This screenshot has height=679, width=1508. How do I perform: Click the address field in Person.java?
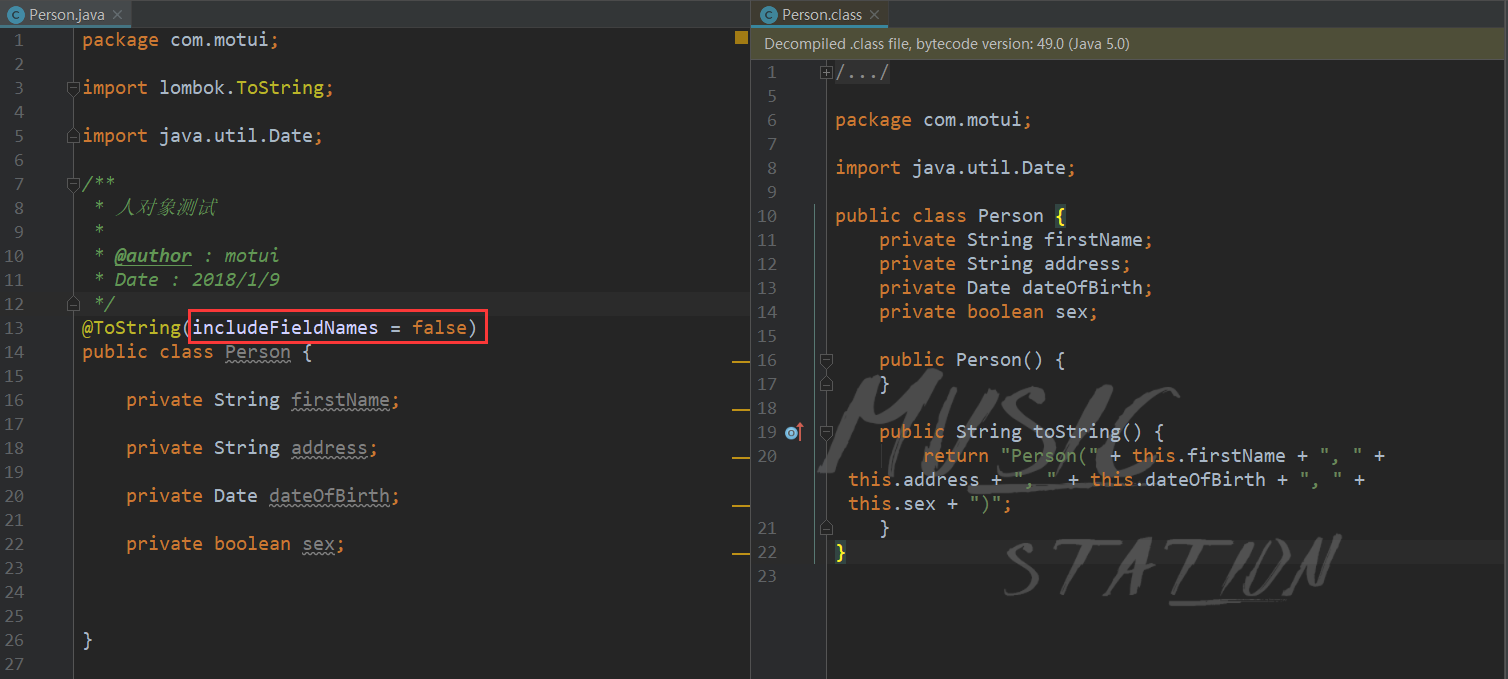[329, 448]
